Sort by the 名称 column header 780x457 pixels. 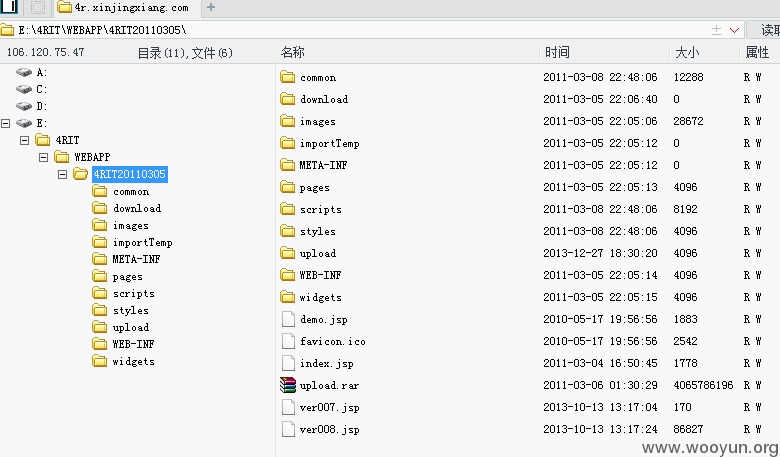click(292, 52)
